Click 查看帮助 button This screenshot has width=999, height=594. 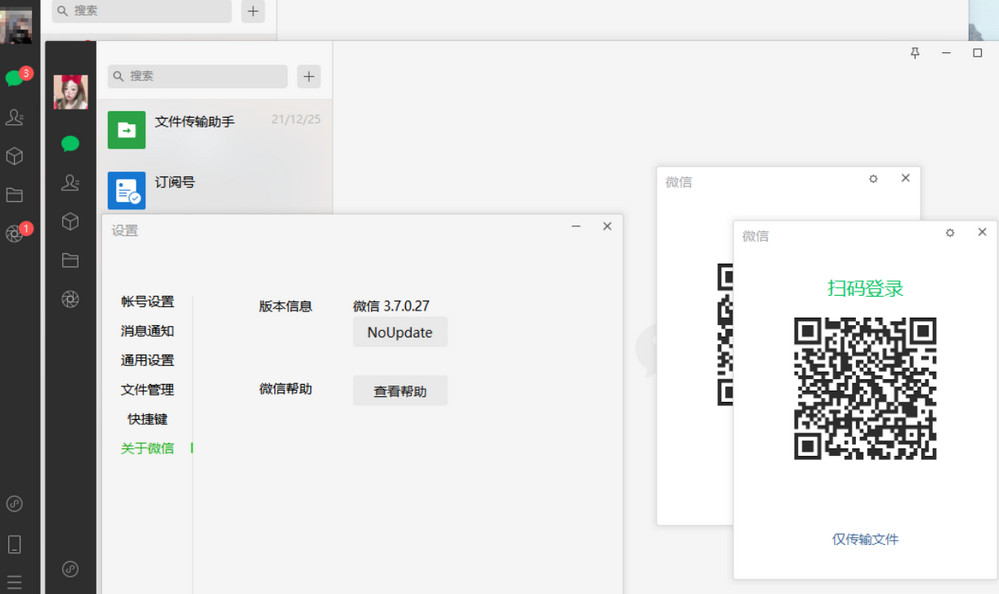tap(400, 391)
